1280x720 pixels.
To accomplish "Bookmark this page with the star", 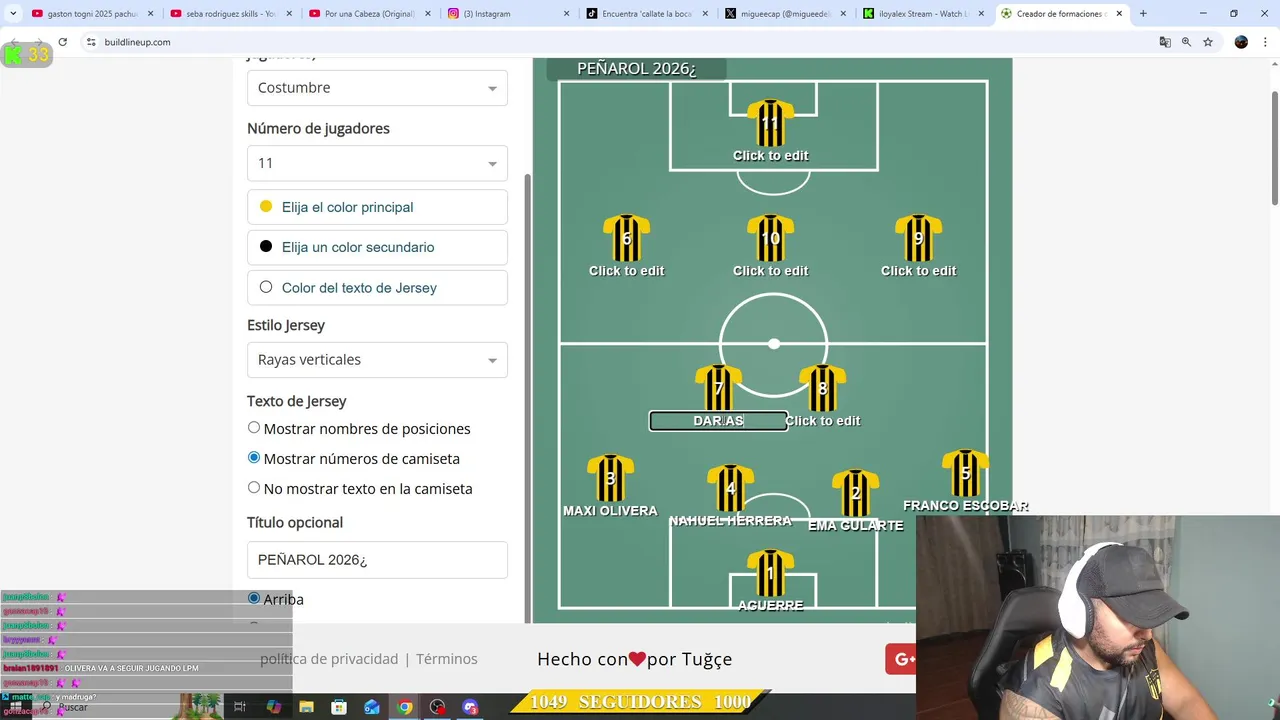I will click(1208, 42).
